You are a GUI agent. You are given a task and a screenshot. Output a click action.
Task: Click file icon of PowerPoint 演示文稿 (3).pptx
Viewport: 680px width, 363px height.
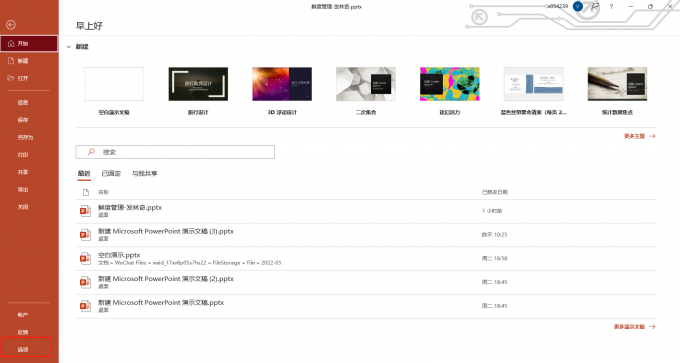click(85, 235)
